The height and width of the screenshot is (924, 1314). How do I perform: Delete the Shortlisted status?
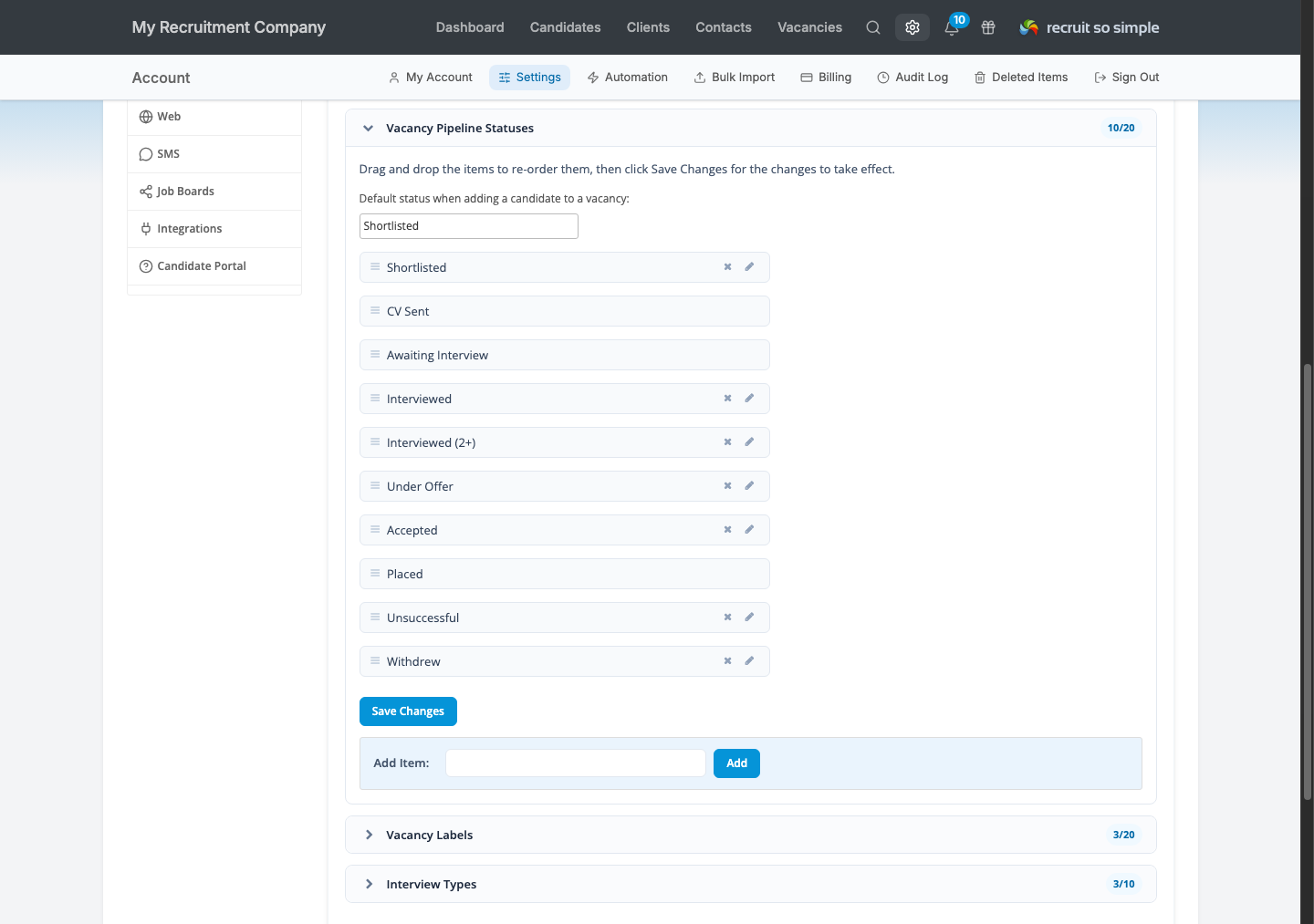(728, 267)
